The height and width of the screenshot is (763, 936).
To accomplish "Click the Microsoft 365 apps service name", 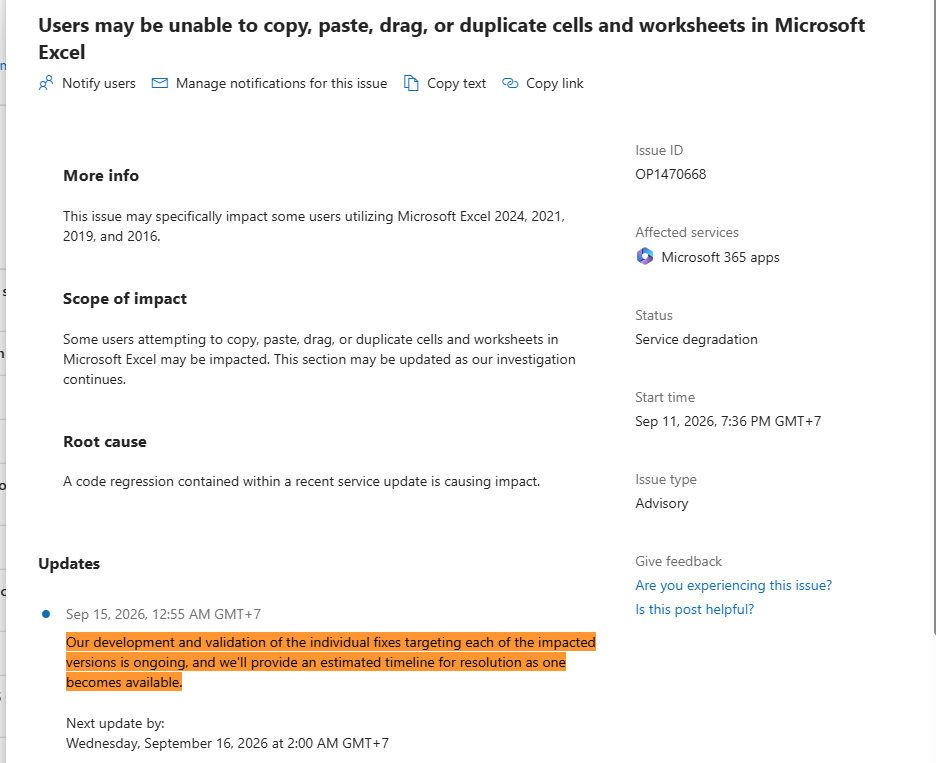I will tap(720, 257).
